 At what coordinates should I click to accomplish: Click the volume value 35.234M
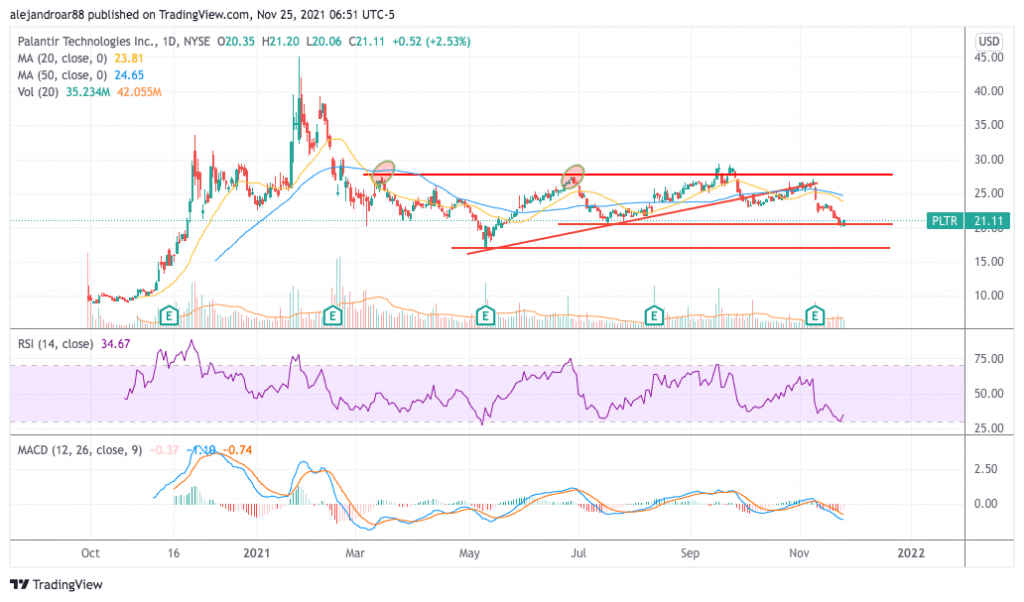tap(88, 92)
